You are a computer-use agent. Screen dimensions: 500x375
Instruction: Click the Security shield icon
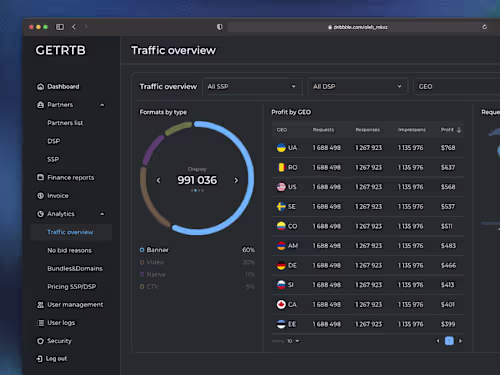click(40, 341)
